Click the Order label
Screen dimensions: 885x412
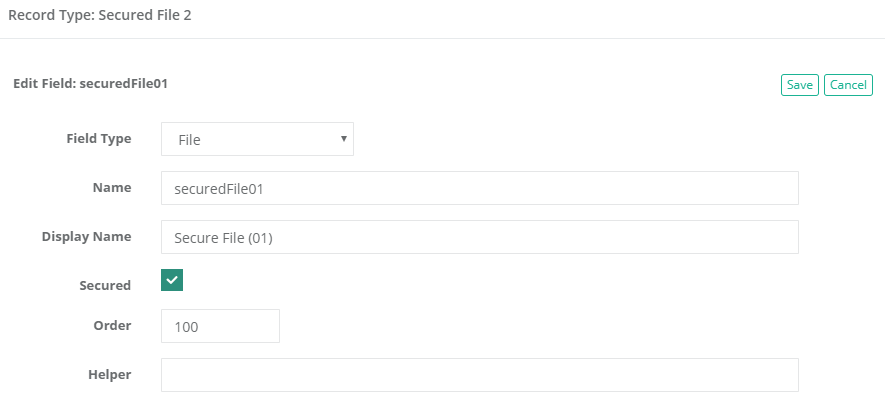click(112, 325)
